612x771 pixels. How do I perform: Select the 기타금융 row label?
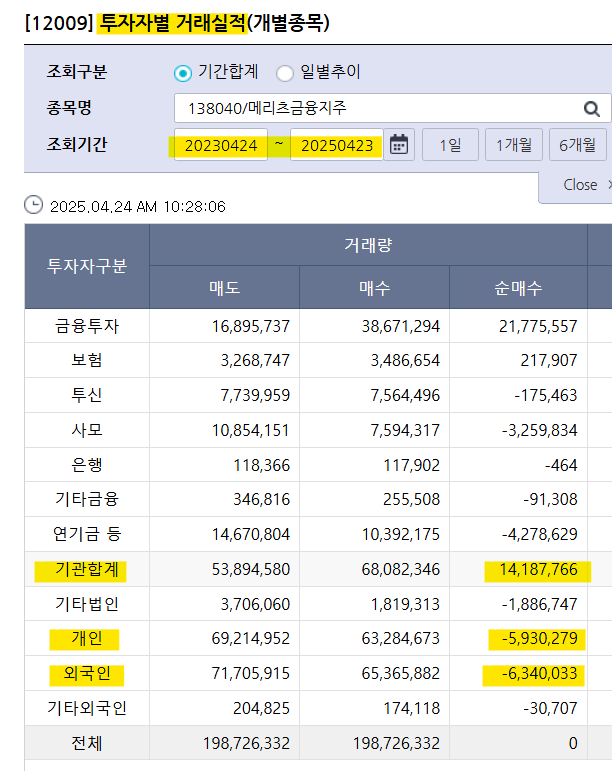(87, 499)
